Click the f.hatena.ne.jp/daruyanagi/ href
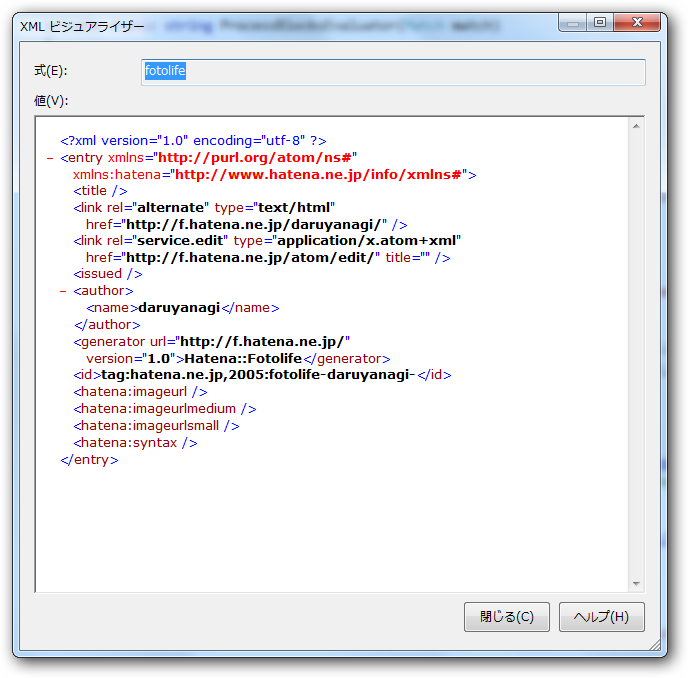The image size is (688, 678). click(x=254, y=225)
